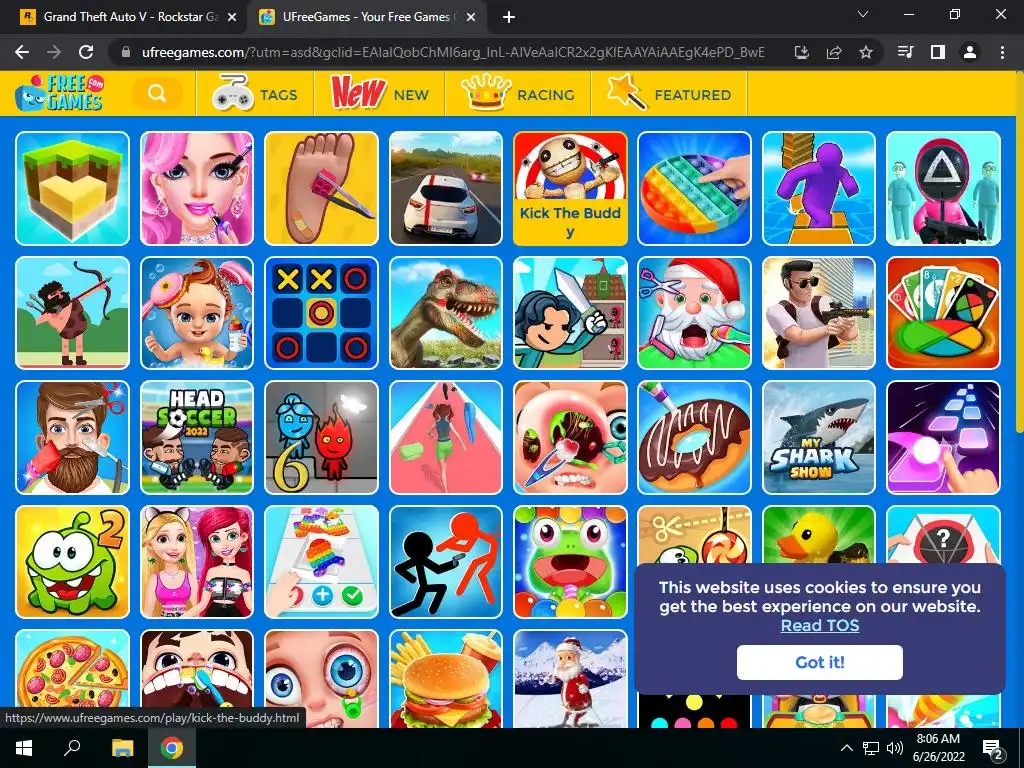Open the TAGS gamepad menu
The height and width of the screenshot is (768, 1024).
[255, 94]
